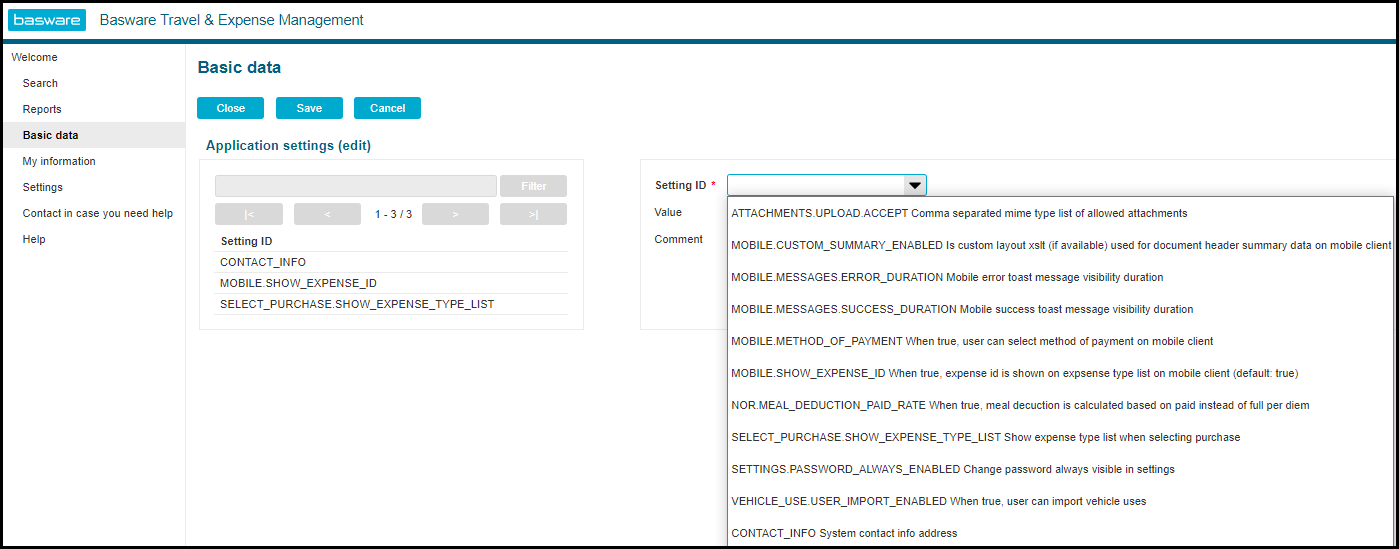The image size is (1399, 549).
Task: Collapse the Setting ID dropdown arrow
Action: (x=913, y=185)
